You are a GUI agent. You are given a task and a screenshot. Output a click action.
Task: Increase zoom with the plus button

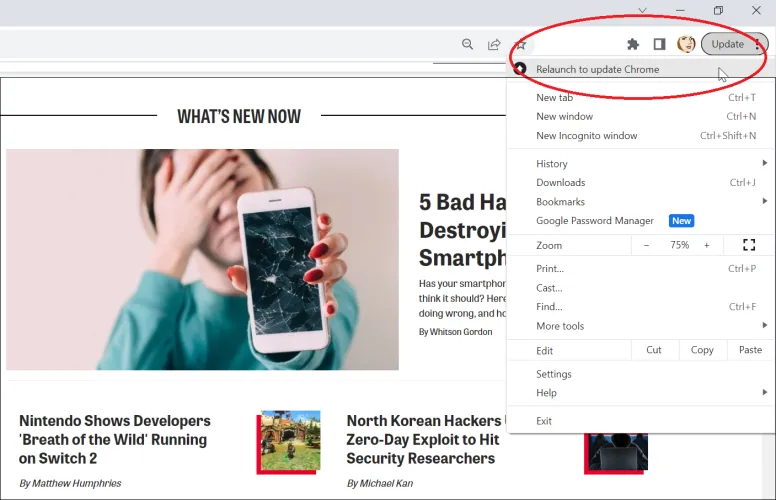coord(706,245)
